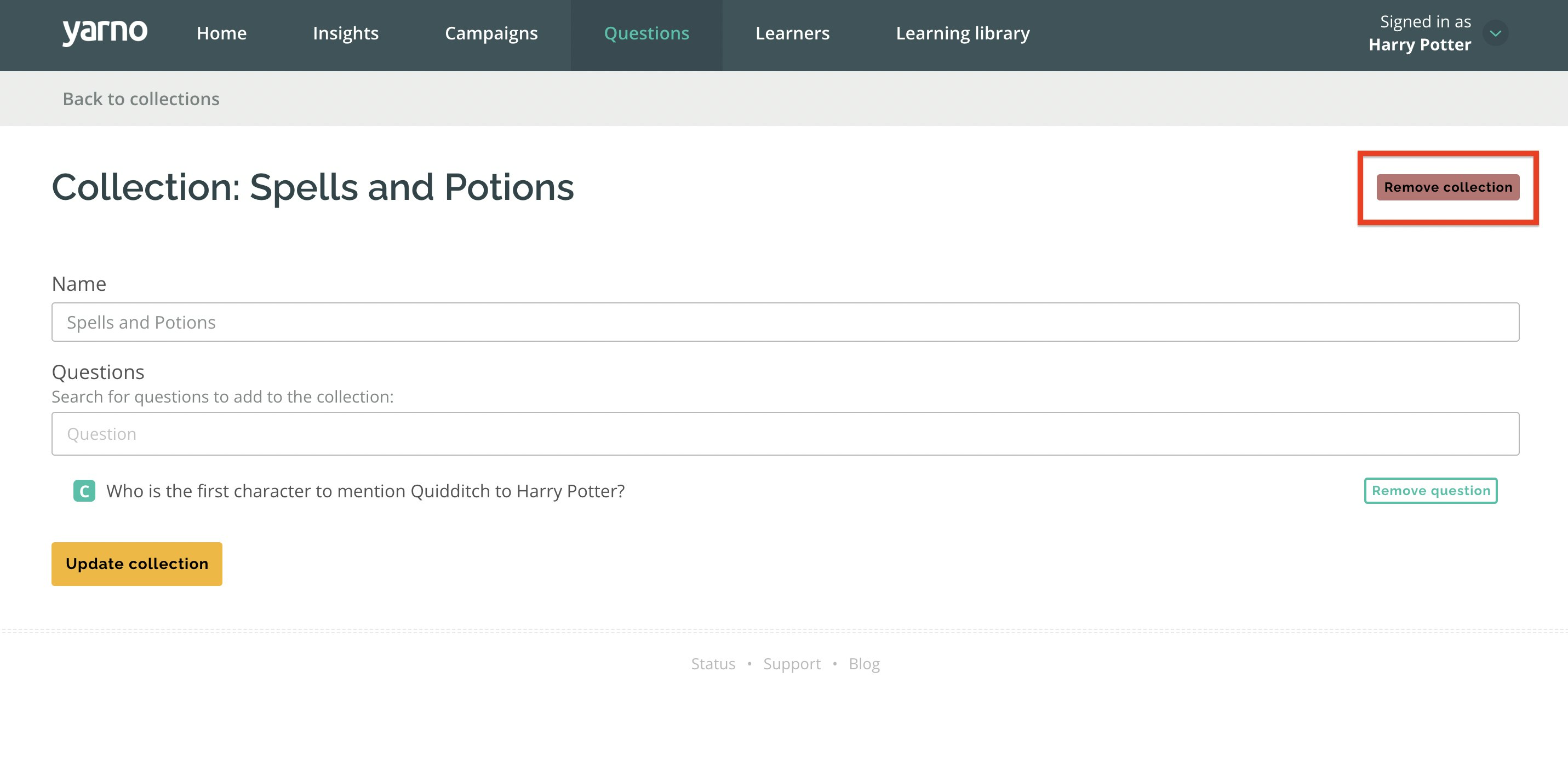Open the Home menu

tap(221, 33)
